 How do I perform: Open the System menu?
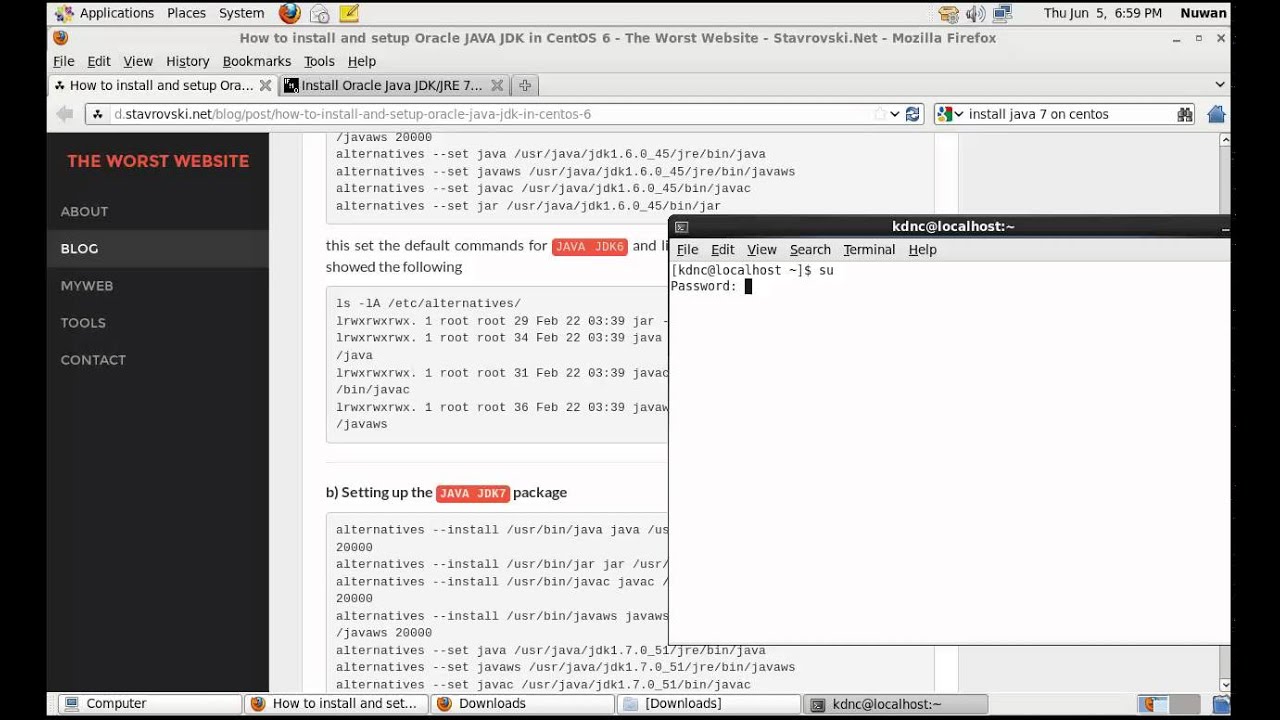[x=242, y=13]
